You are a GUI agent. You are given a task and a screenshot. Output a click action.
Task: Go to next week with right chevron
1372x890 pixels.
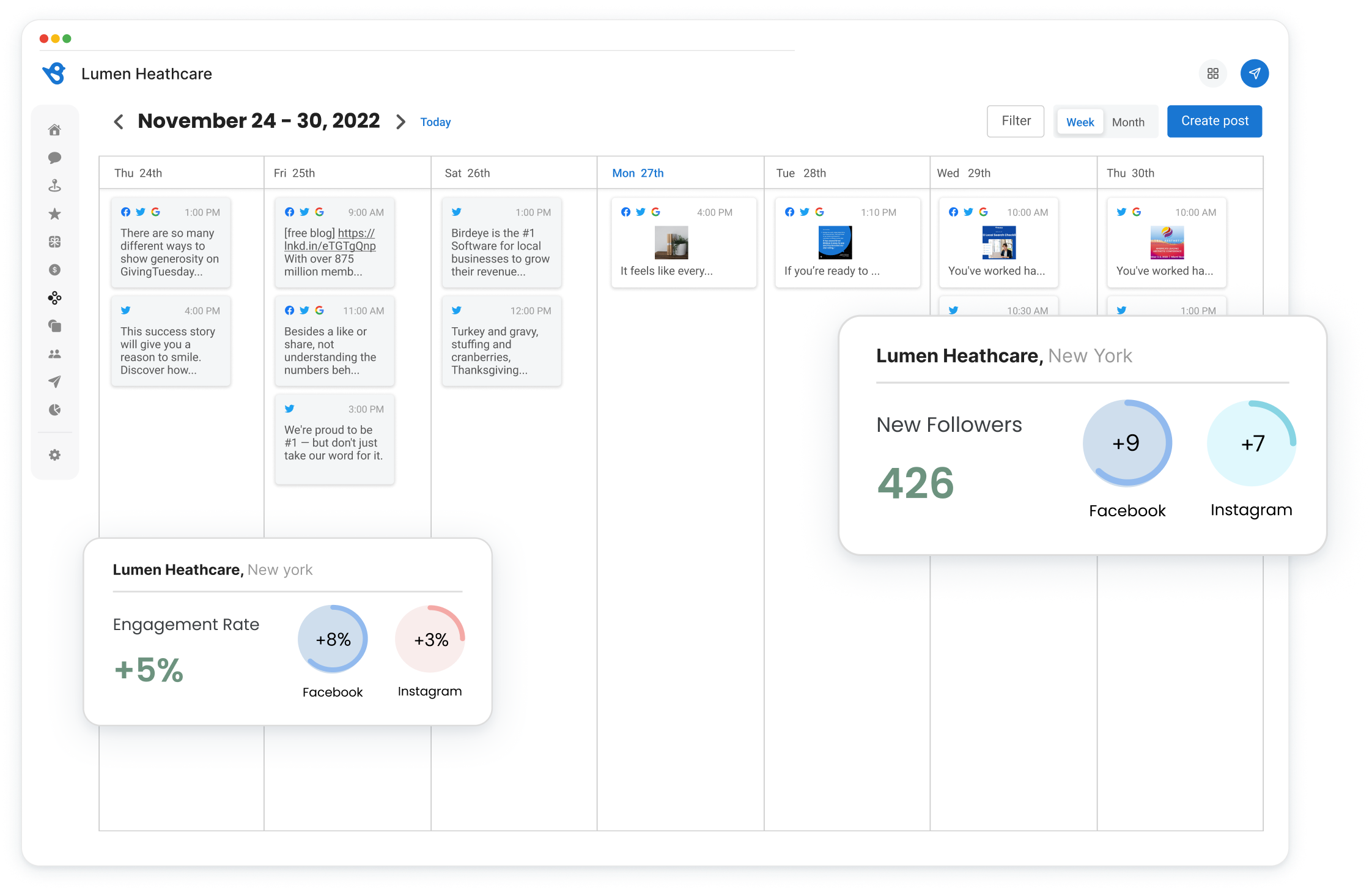tap(400, 122)
